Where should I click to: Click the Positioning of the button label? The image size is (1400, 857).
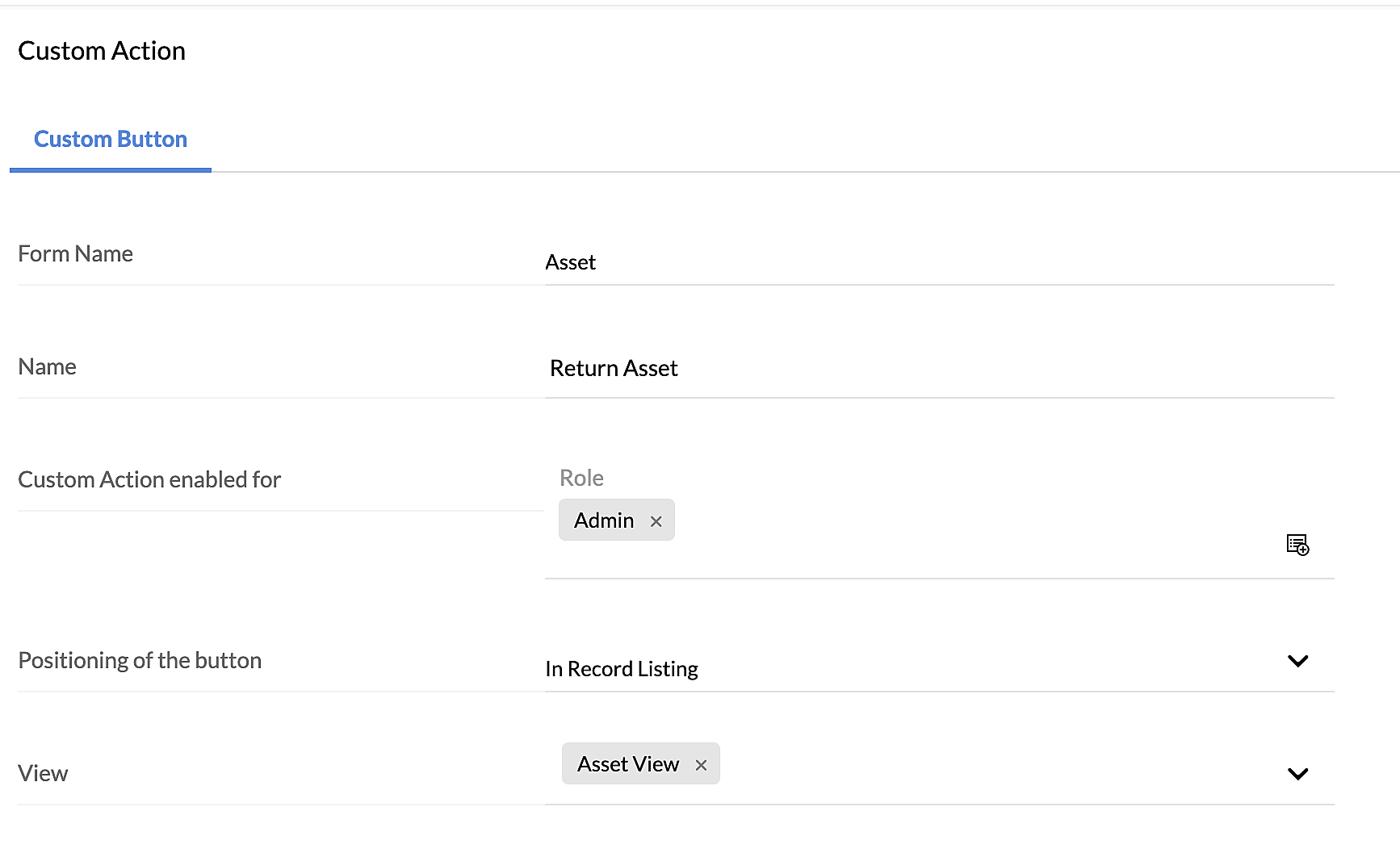coord(140,661)
